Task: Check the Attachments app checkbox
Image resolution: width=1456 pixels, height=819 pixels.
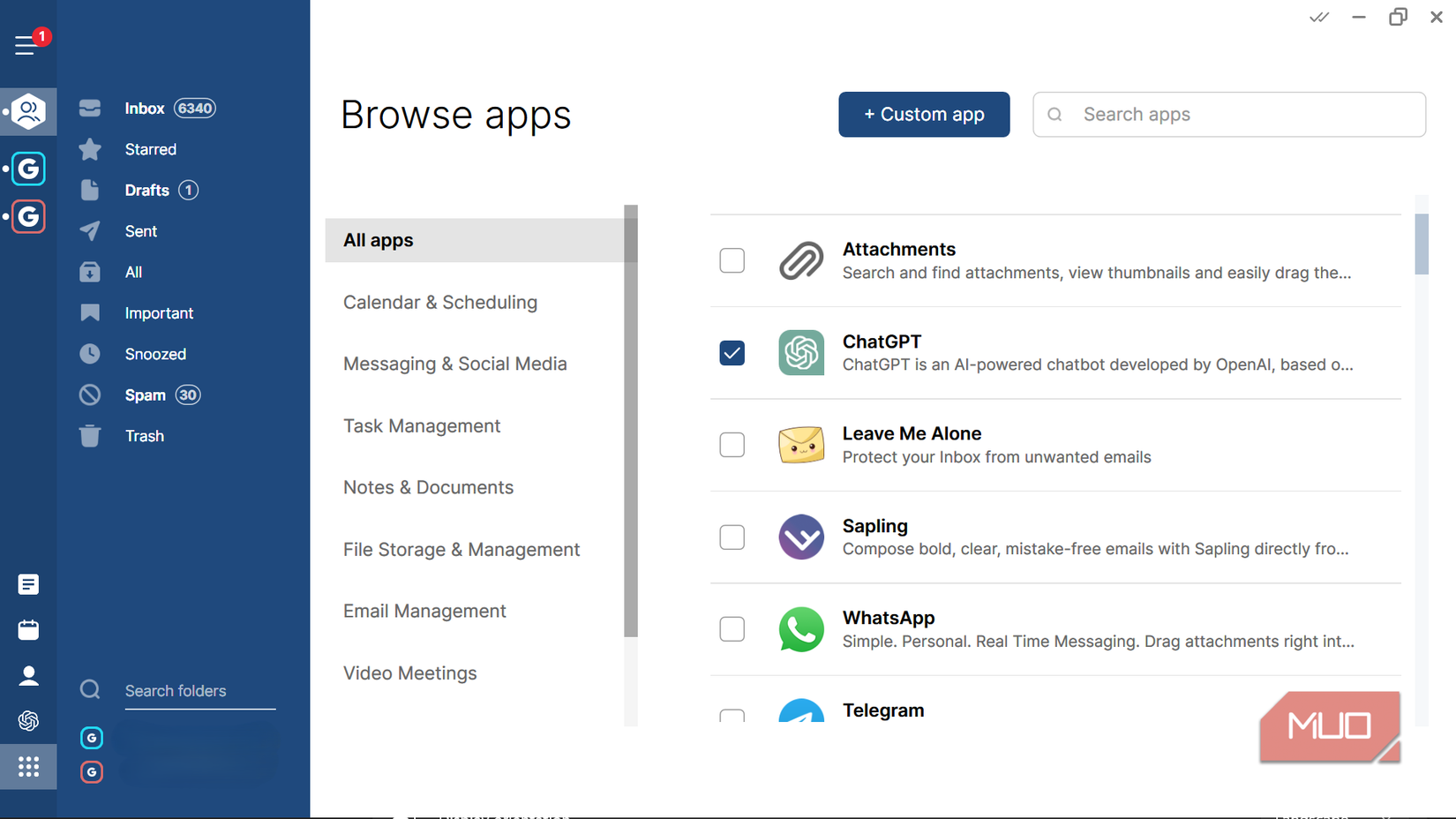Action: (732, 260)
